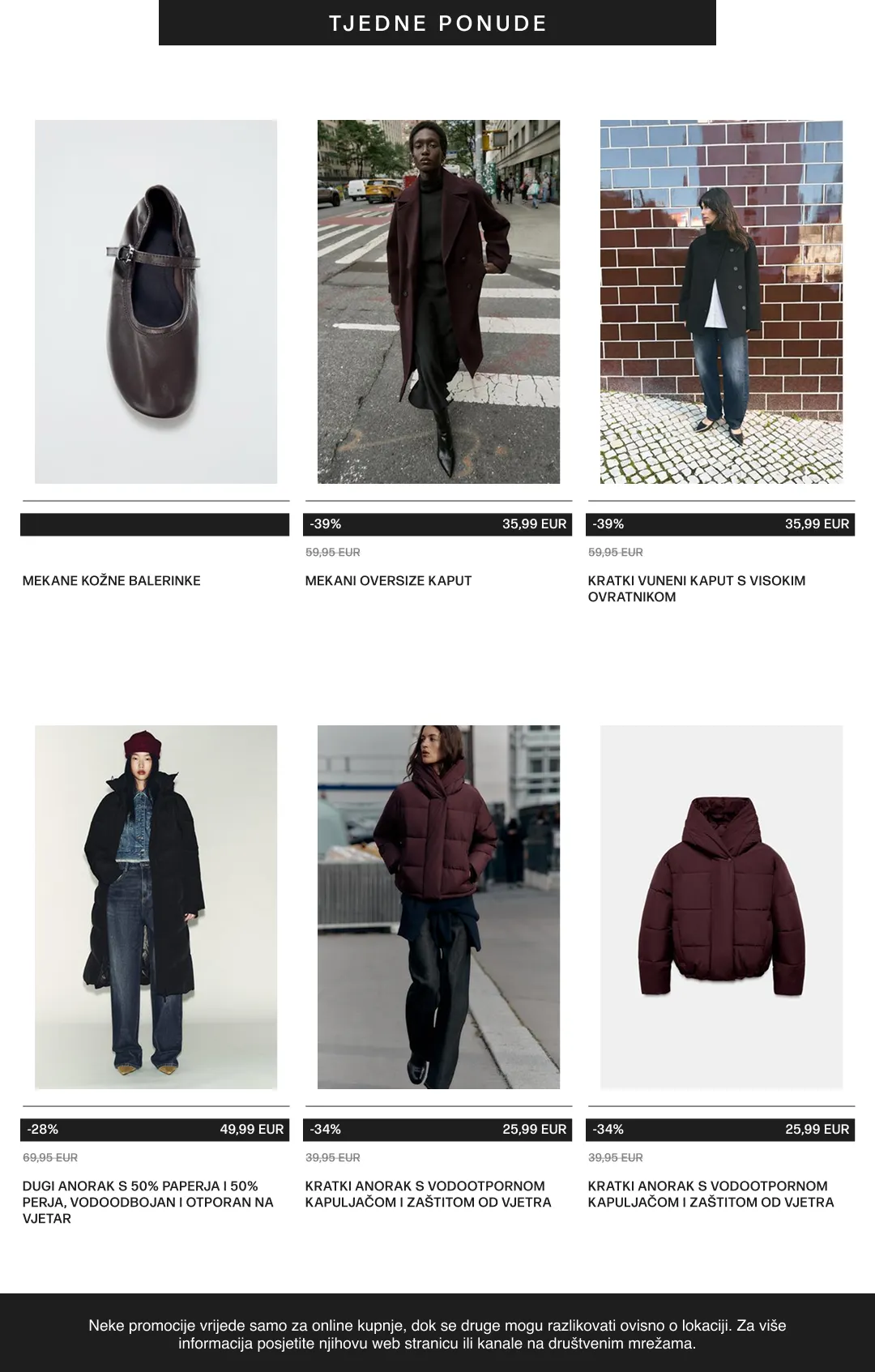This screenshot has width=875, height=1372.
Task: Click the -34% badge under street puffer photo
Action: (x=326, y=1130)
